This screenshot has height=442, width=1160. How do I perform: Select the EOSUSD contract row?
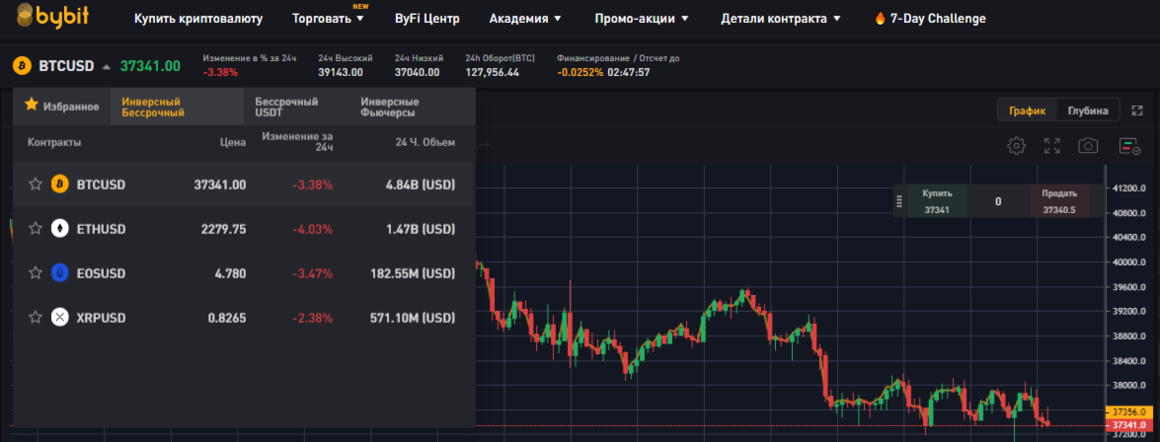(x=243, y=273)
